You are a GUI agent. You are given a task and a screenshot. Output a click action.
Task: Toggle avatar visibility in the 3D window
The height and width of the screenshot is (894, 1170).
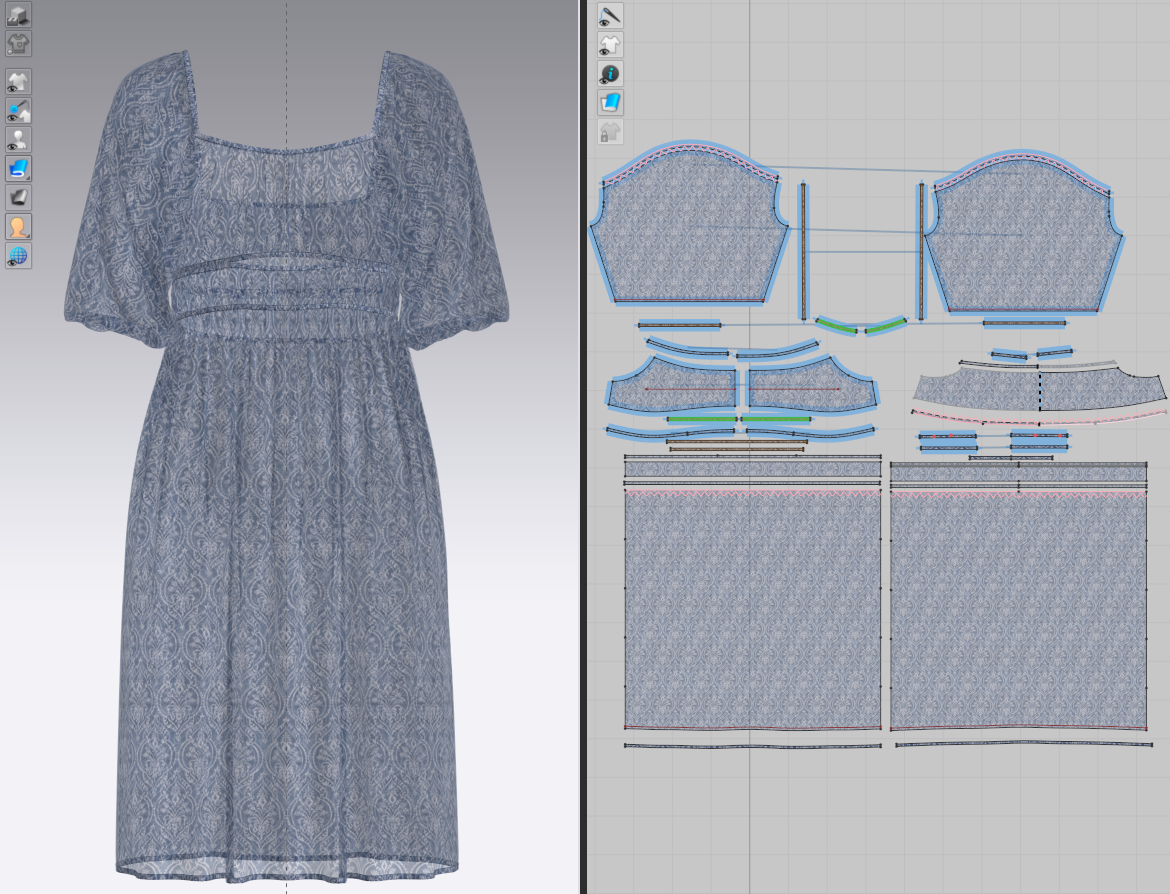[x=18, y=140]
